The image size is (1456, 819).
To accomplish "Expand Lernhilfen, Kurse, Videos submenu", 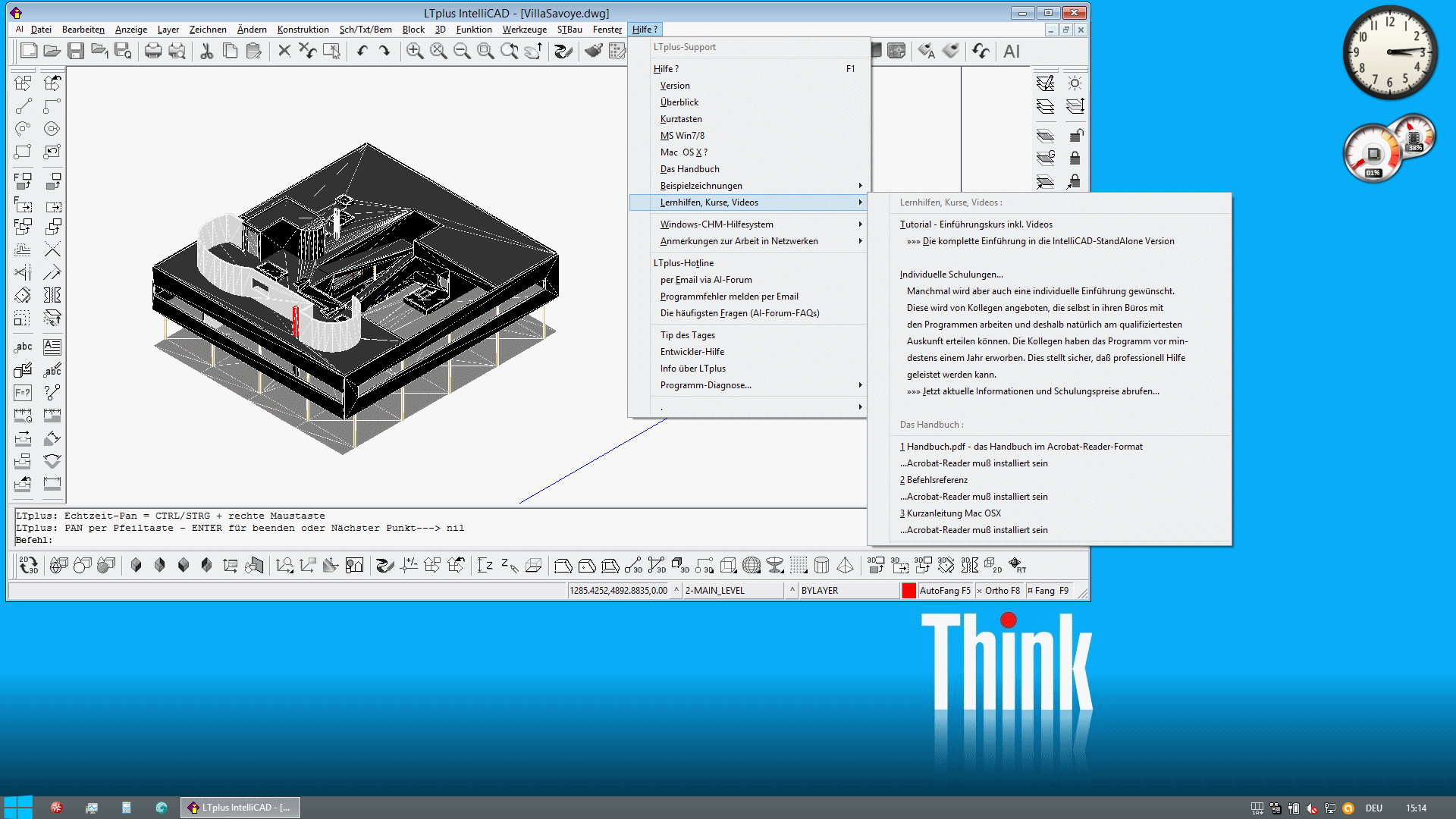I will [748, 202].
